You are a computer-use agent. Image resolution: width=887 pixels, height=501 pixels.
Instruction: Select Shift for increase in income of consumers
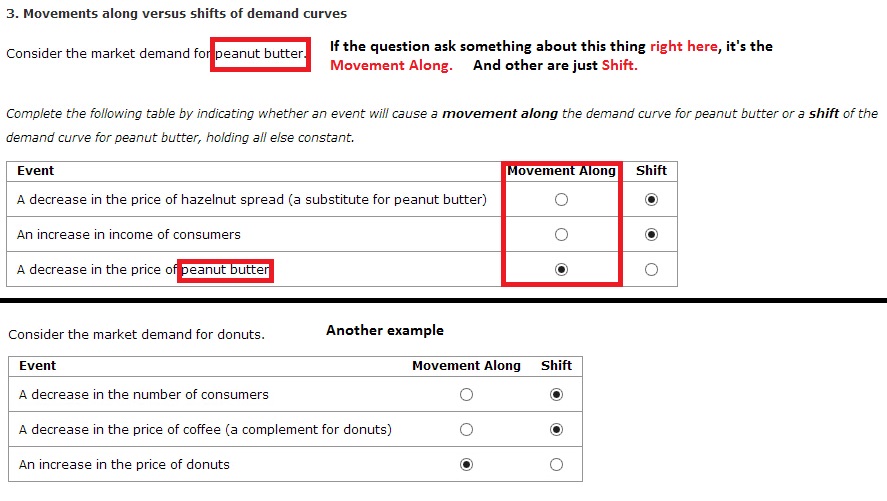point(651,235)
